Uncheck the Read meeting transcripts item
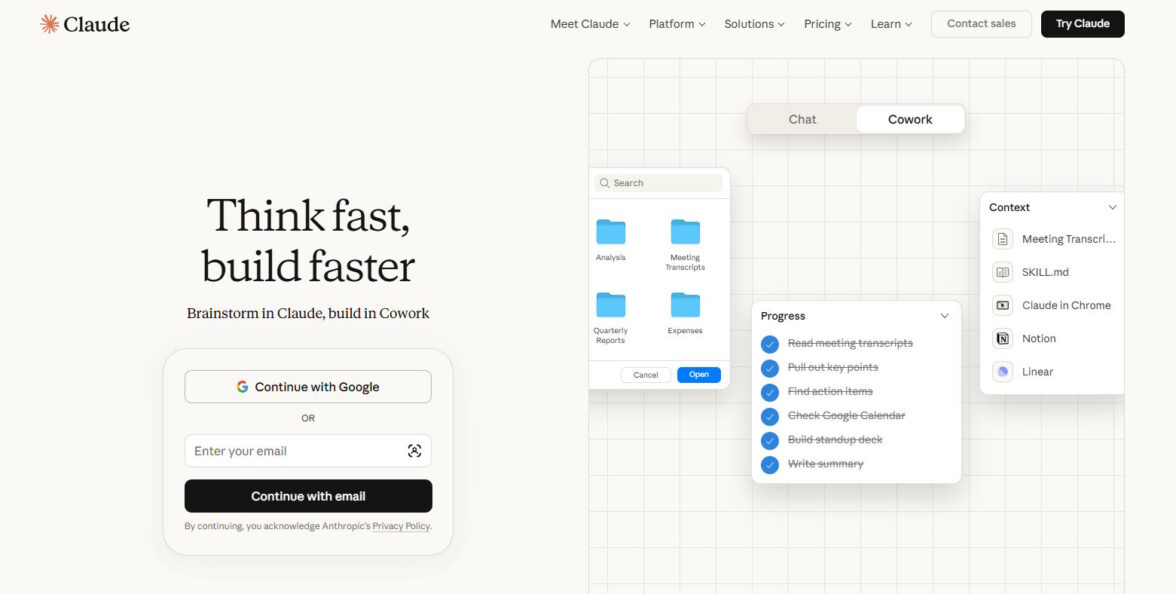Viewport: 1176px width, 594px height. (x=770, y=344)
